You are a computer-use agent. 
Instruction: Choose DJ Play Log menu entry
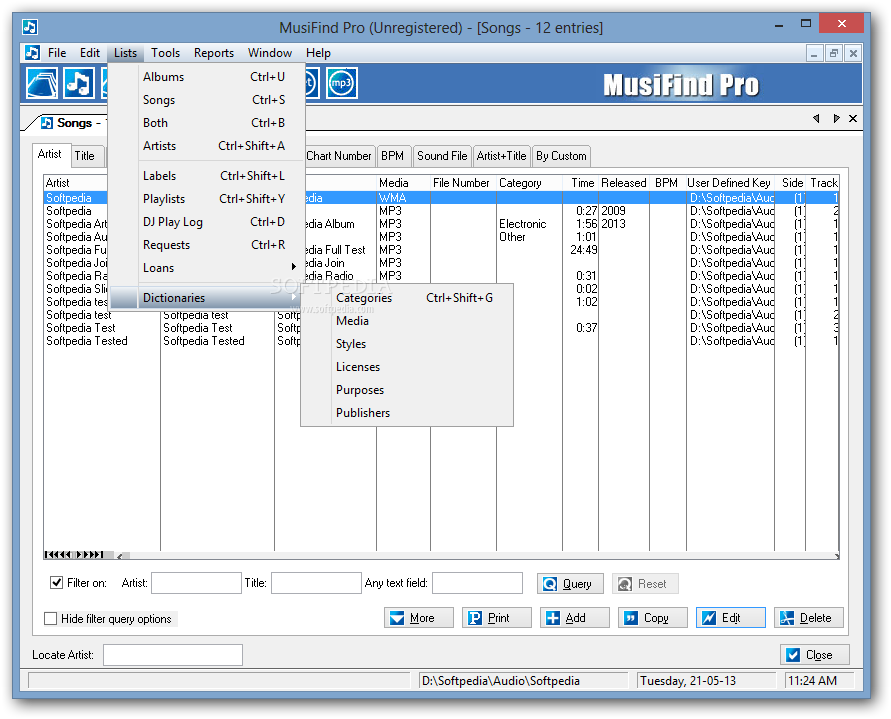point(207,222)
